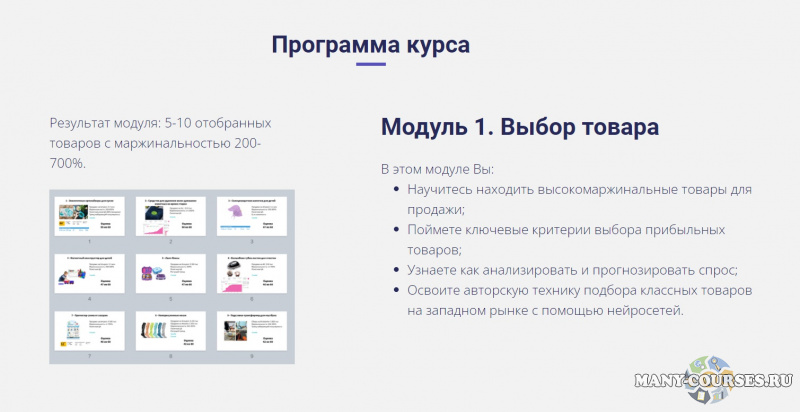Select the bullet about высокомаржинальные товары
Image resolution: width=800 pixels, height=412 pixels.
(575, 198)
